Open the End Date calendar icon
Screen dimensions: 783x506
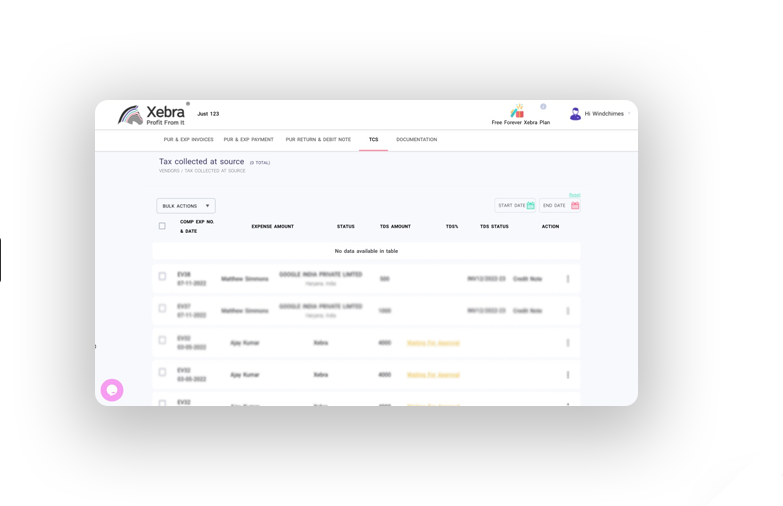click(575, 206)
